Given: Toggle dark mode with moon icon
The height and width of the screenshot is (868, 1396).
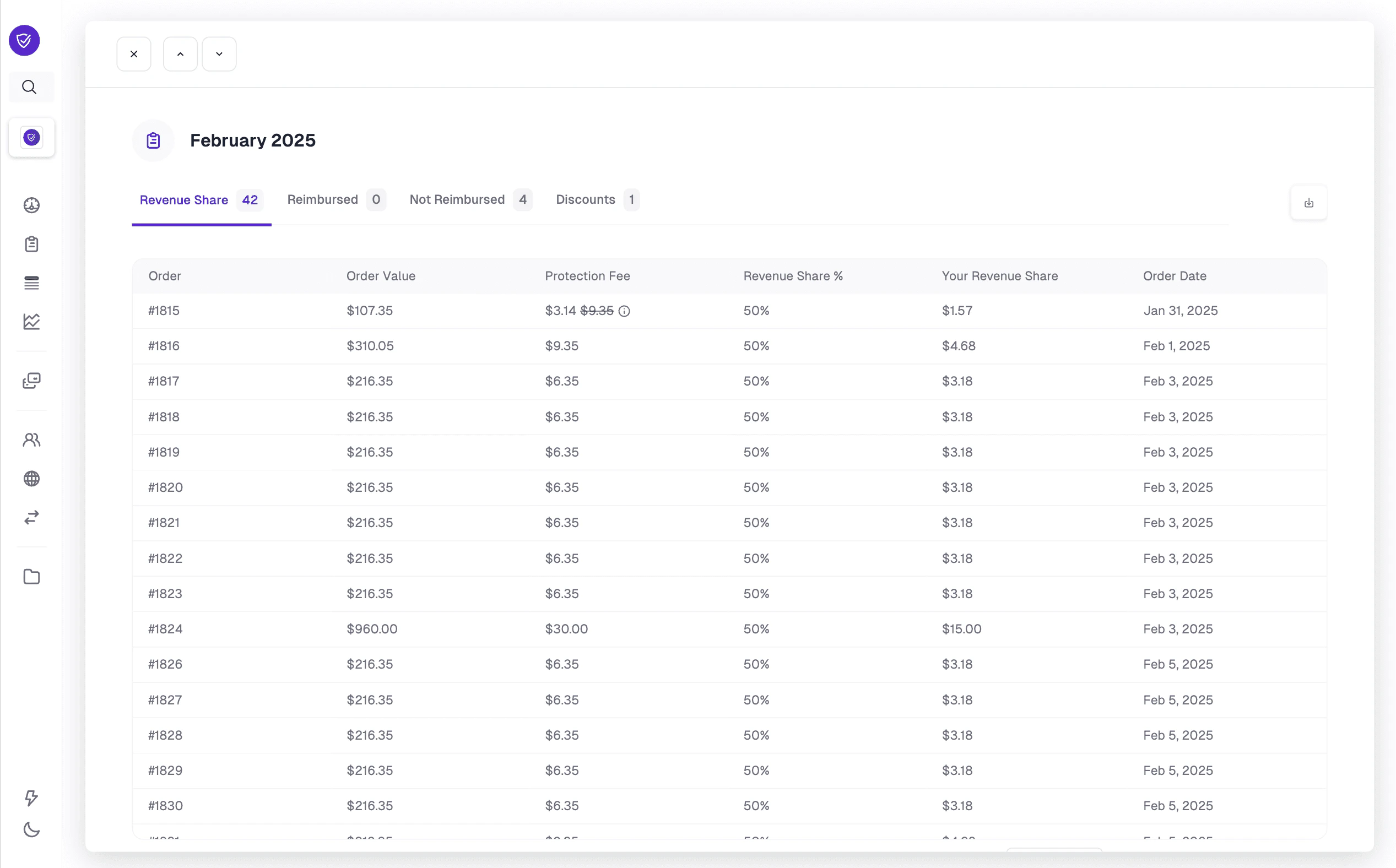Looking at the screenshot, I should coord(31,829).
